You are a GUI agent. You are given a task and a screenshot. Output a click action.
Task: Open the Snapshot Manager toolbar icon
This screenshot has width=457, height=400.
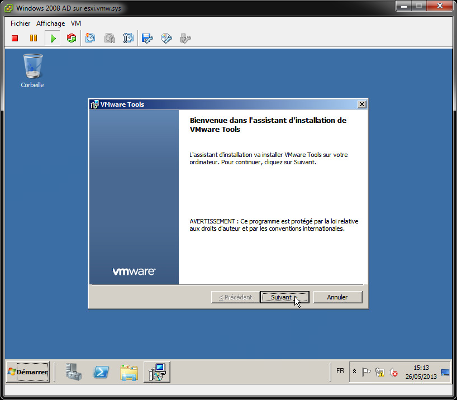[128, 38]
